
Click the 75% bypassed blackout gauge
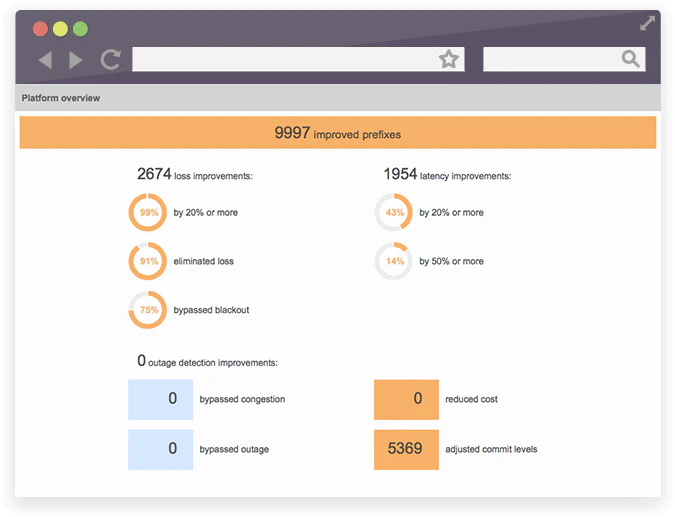click(148, 310)
